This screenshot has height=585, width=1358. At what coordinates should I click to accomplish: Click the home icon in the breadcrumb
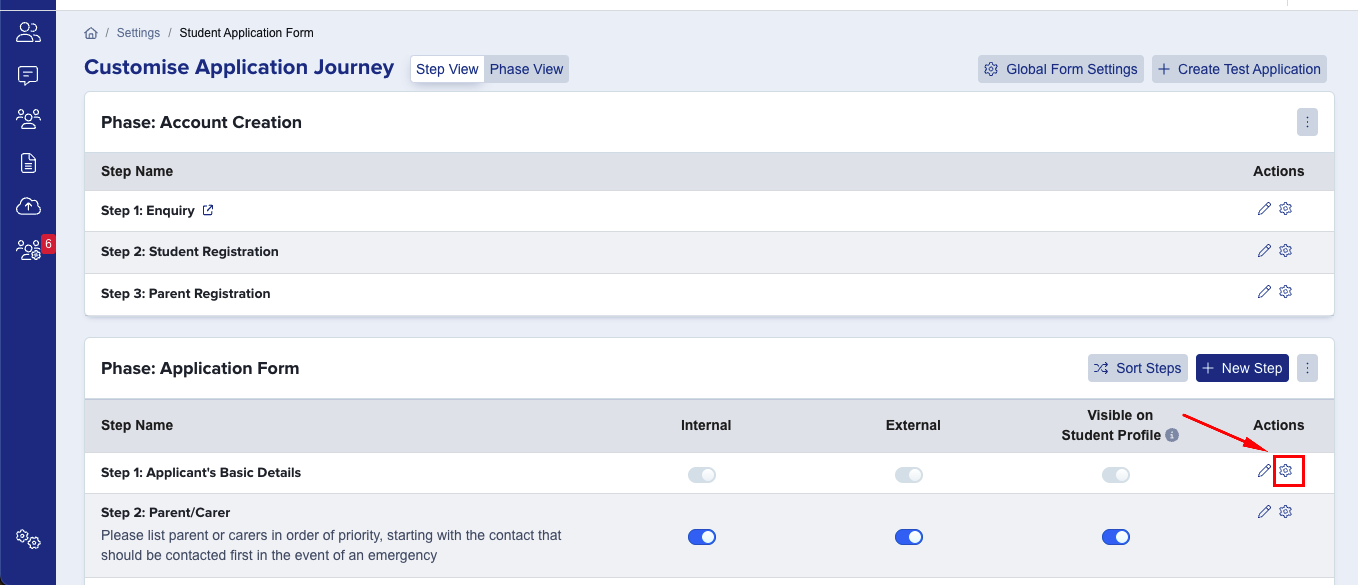tap(91, 33)
